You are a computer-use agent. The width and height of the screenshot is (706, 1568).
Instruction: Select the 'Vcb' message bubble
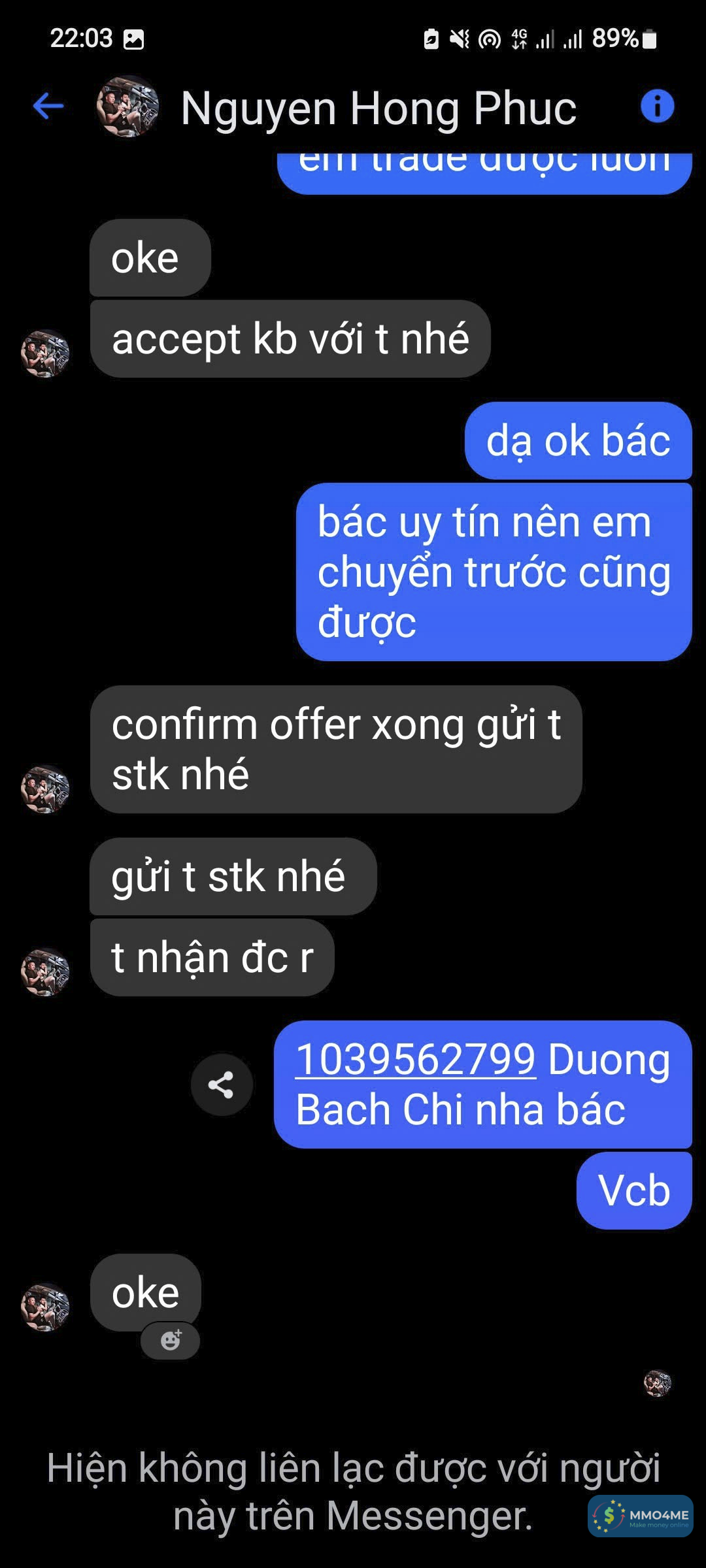tap(634, 1190)
